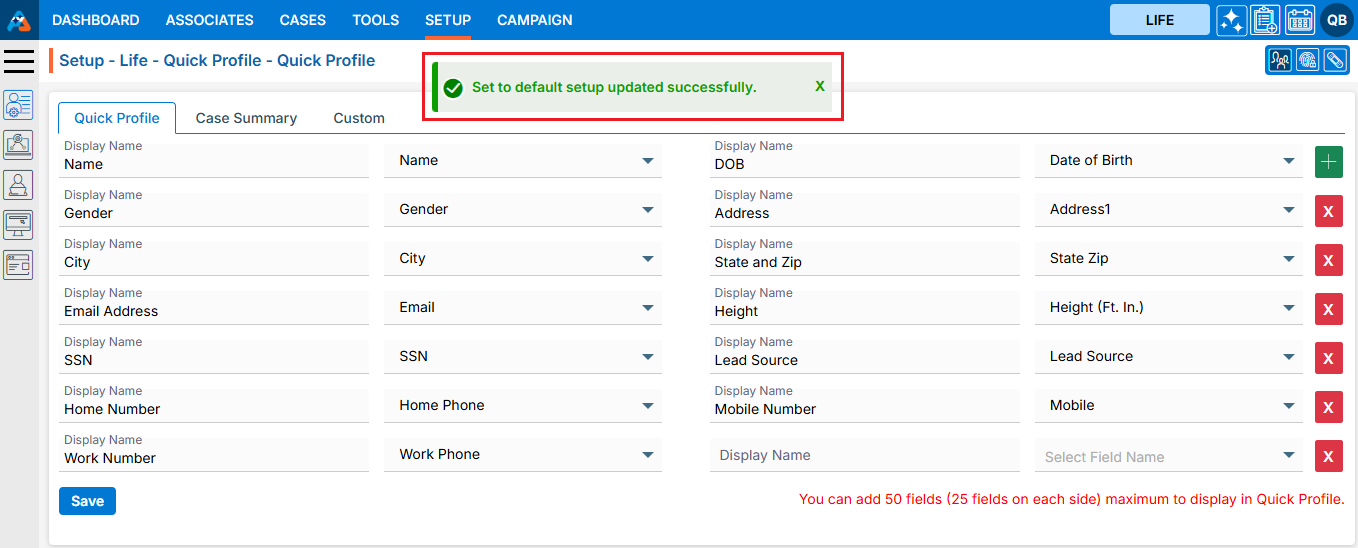Open the CAMPAIGN menu
Image resolution: width=1358 pixels, height=548 pixels.
(535, 20)
